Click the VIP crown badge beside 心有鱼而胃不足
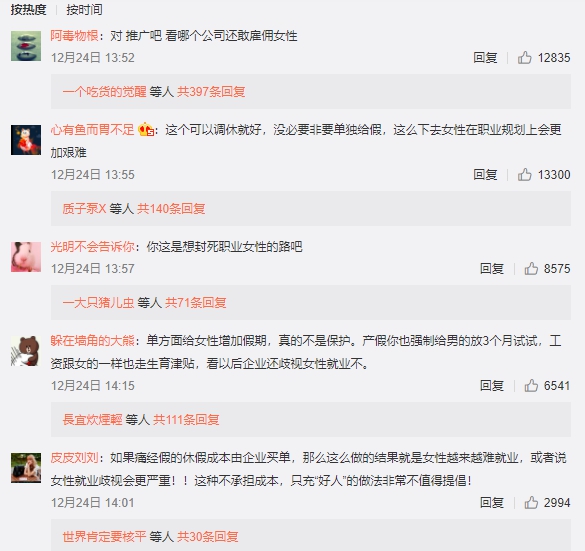 [146, 130]
